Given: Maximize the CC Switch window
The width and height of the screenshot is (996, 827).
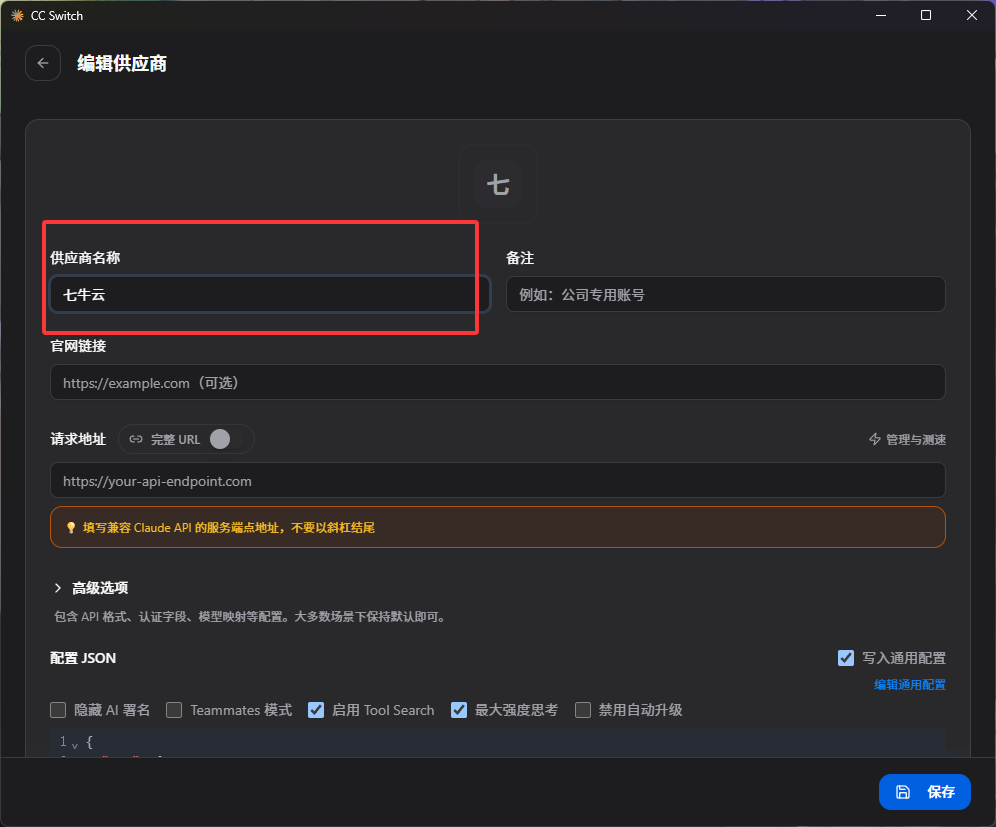Looking at the screenshot, I should [926, 15].
